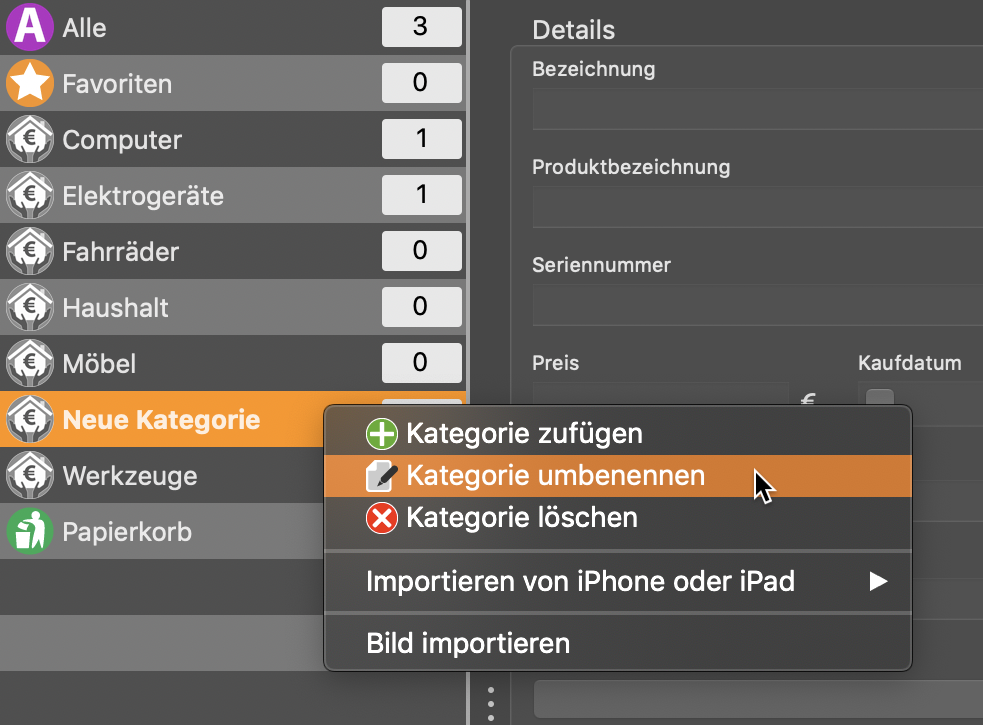983x725 pixels.
Task: Click the Seriennummer text field
Action: click(x=757, y=305)
